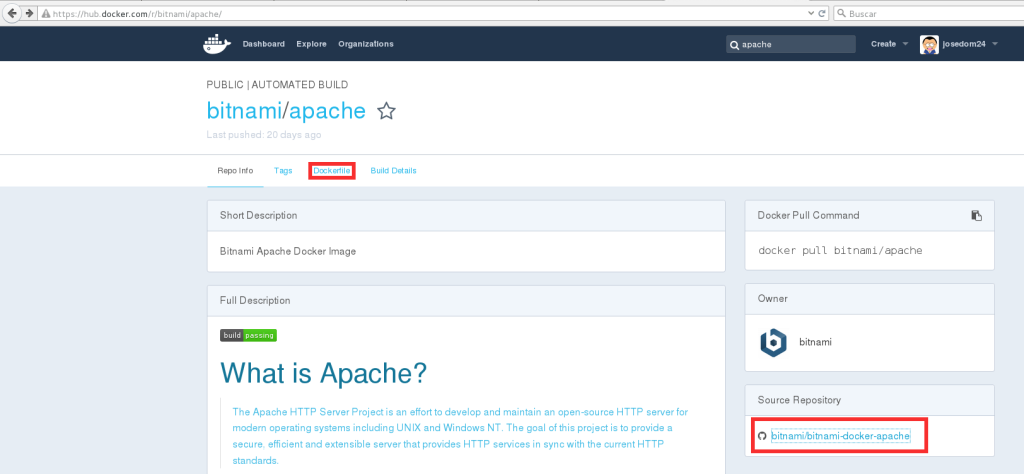Viewport: 1024px width, 474px height.
Task: Switch to the Build Details tab
Action: (x=393, y=170)
